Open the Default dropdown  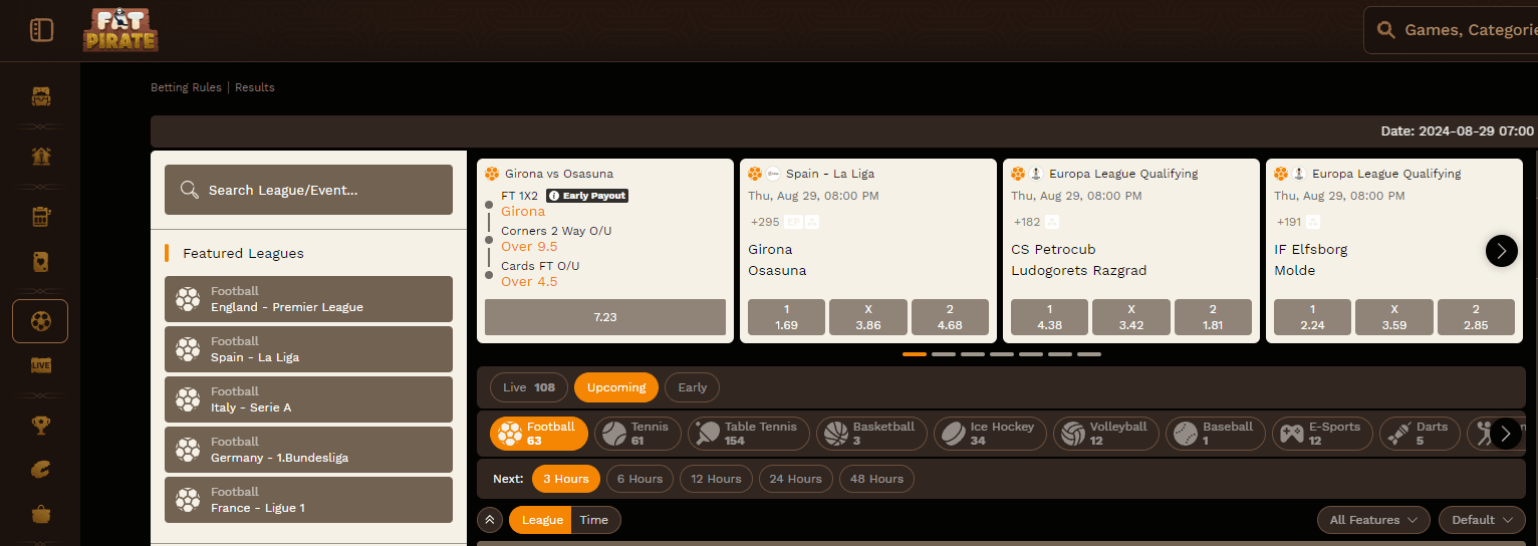tap(1482, 520)
